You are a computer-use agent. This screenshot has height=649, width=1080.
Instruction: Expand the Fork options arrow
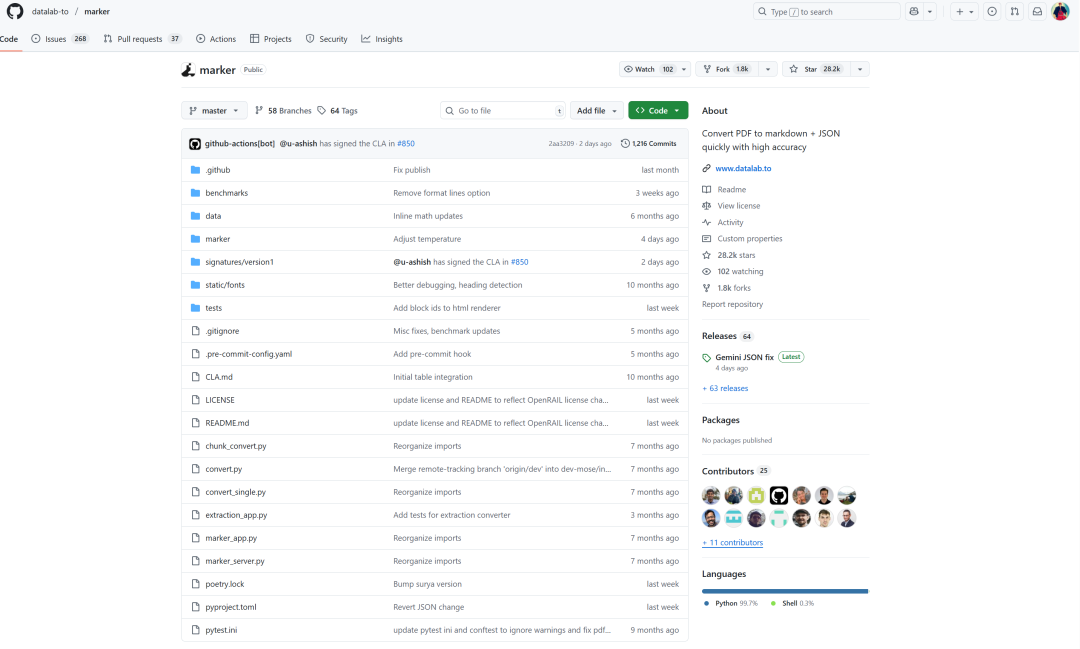tap(768, 69)
